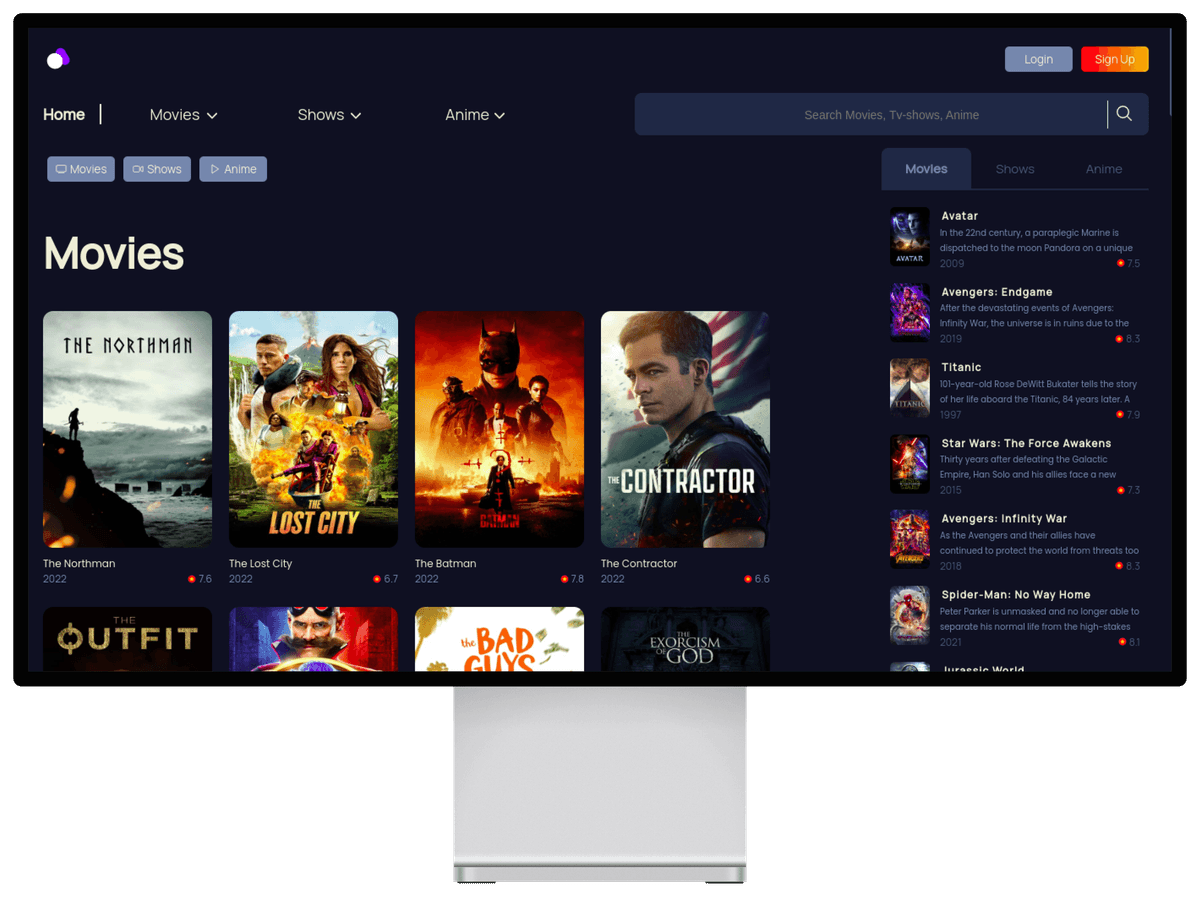Image resolution: width=1200 pixels, height=905 pixels.
Task: Filter by the Anime chip button
Action: pos(233,169)
